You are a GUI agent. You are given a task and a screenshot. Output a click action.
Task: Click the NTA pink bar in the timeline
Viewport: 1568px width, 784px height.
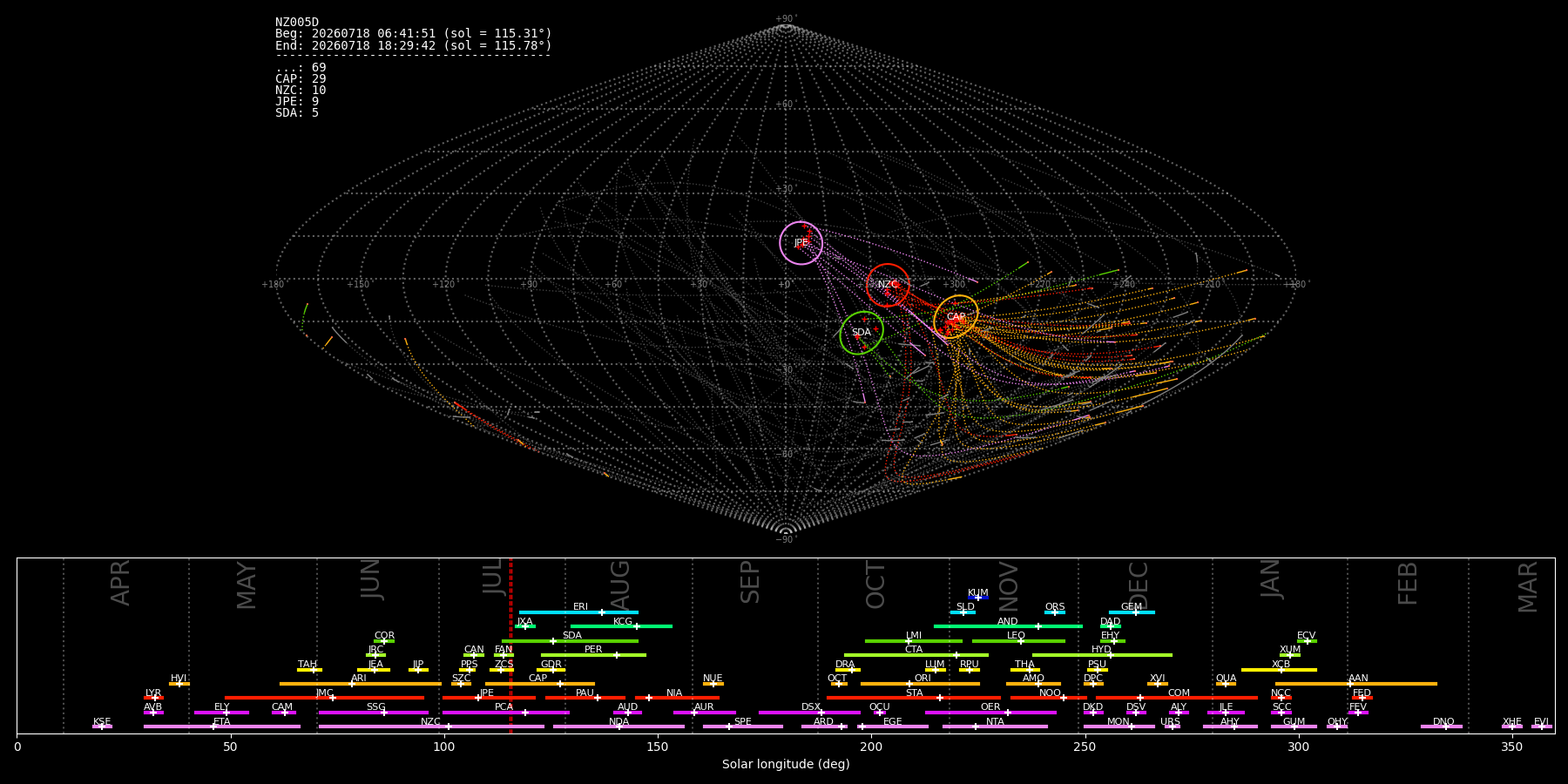point(995,727)
